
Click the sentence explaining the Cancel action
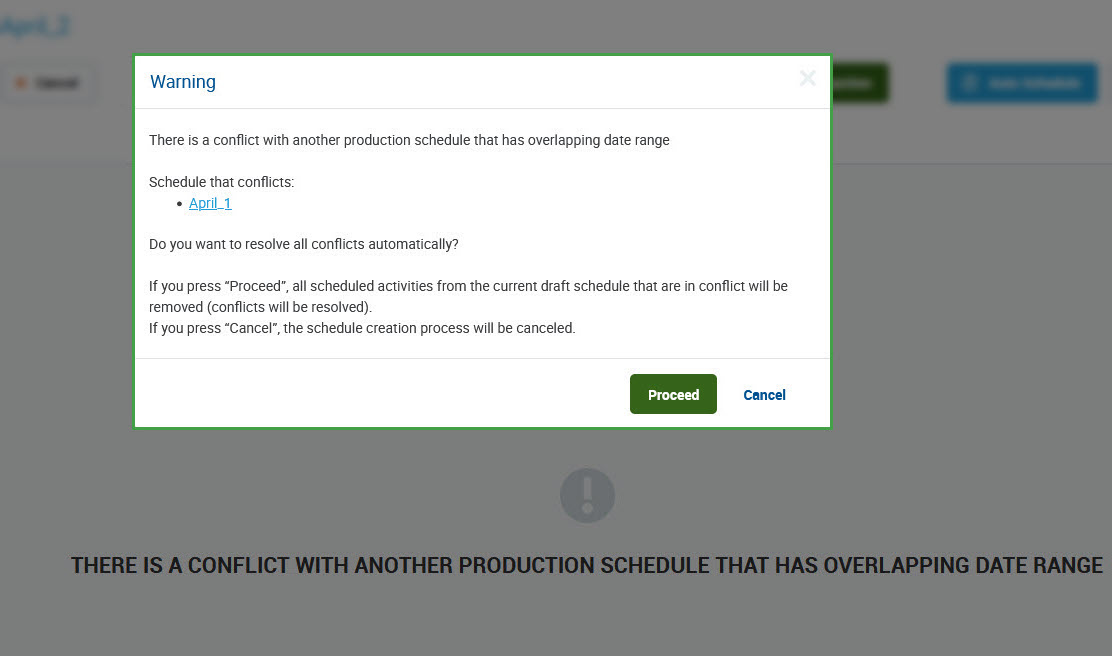click(362, 328)
